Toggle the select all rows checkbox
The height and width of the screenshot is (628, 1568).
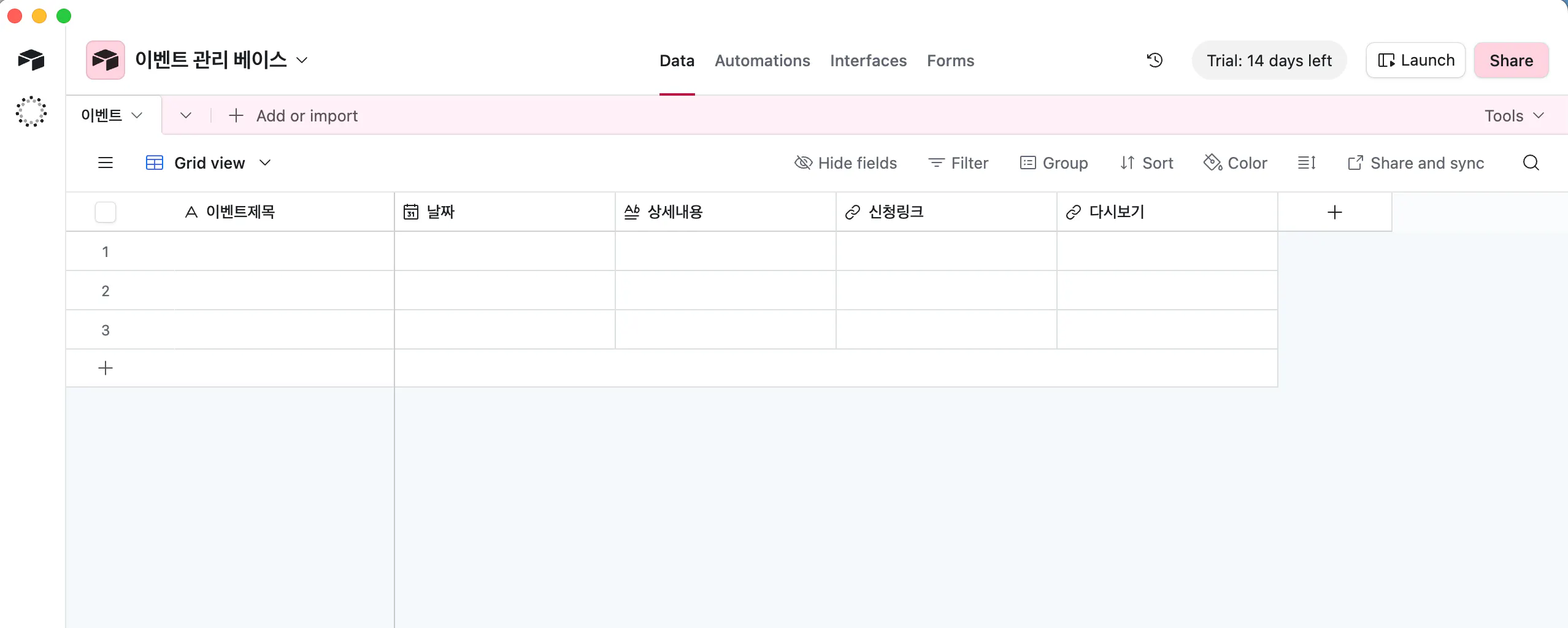click(x=106, y=212)
